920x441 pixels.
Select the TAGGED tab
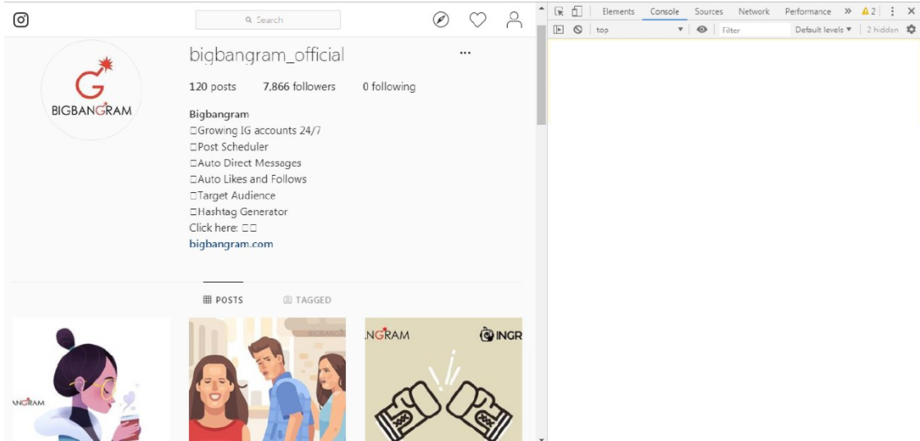pos(307,300)
